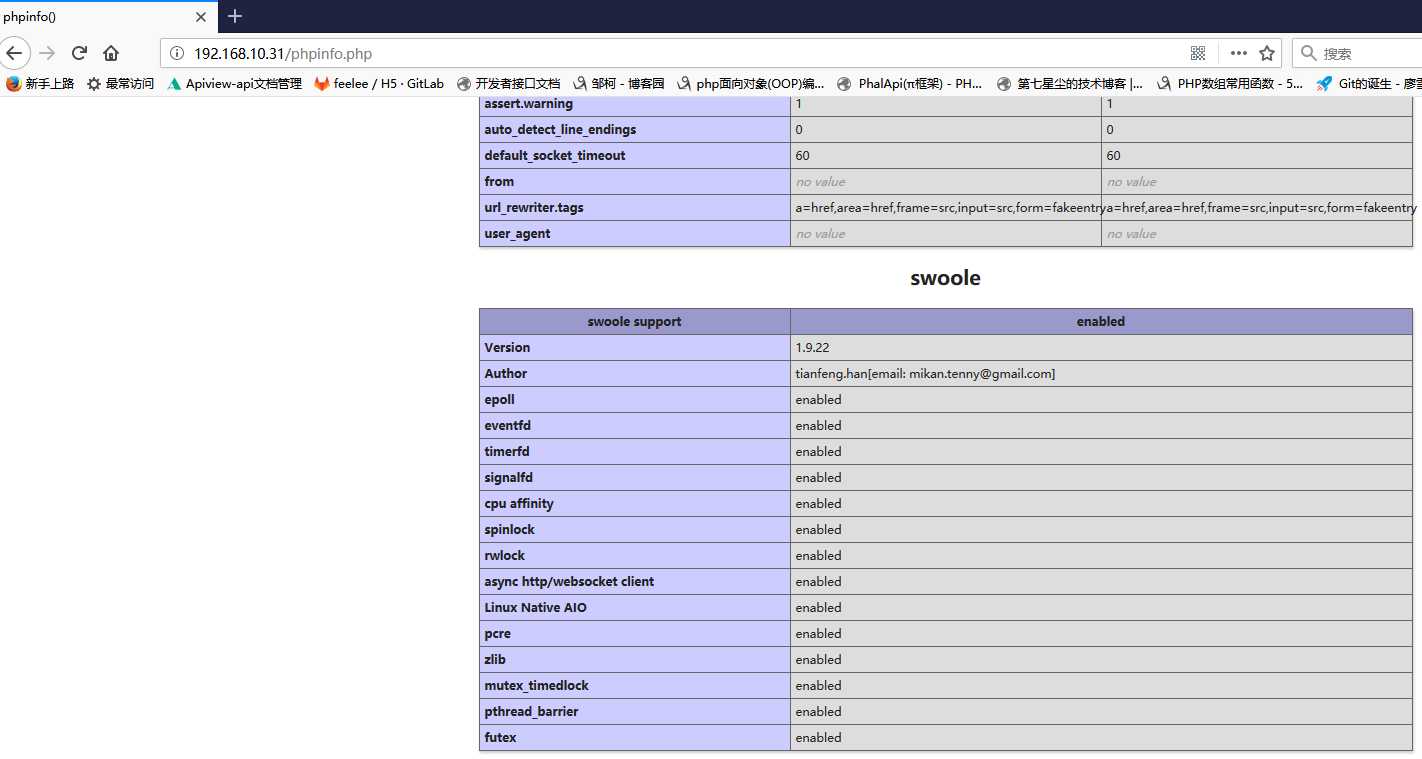Click the pthread_barrier row label
This screenshot has height=759, width=1422.
coord(531,711)
